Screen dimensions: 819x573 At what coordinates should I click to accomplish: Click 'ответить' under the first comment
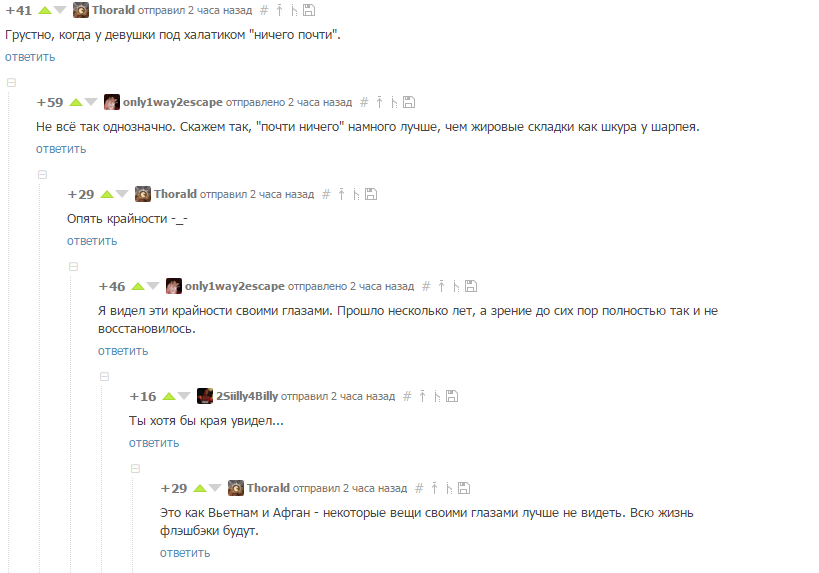point(30,57)
